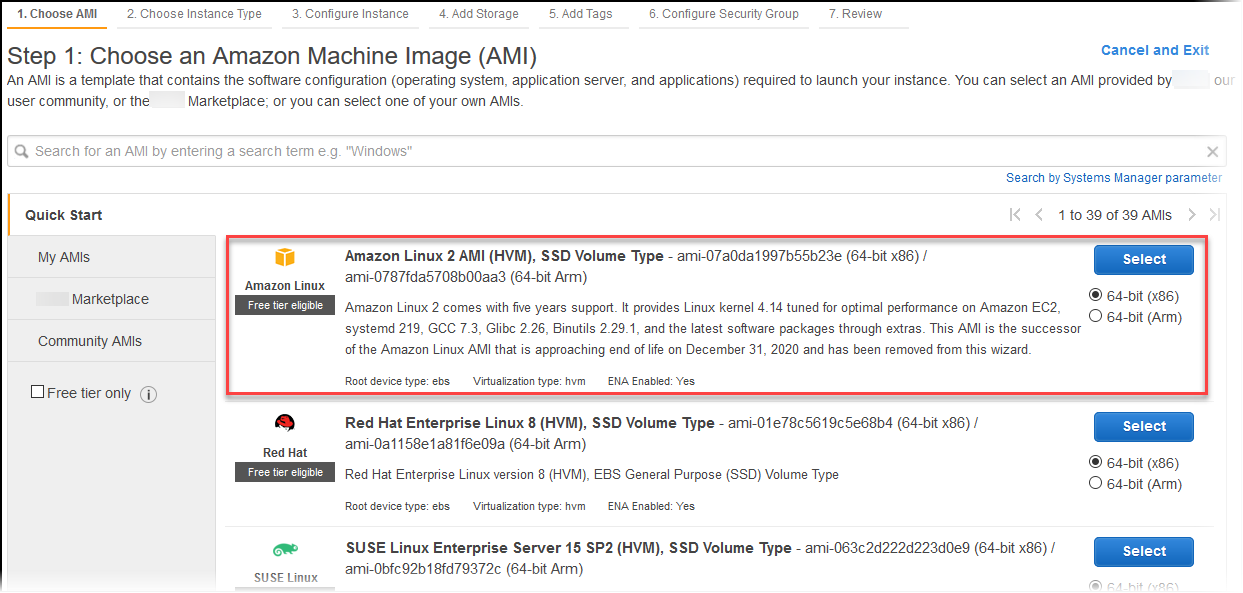
Task: Select 64-bit (Arm) for Amazon Linux 2
Action: click(1097, 317)
